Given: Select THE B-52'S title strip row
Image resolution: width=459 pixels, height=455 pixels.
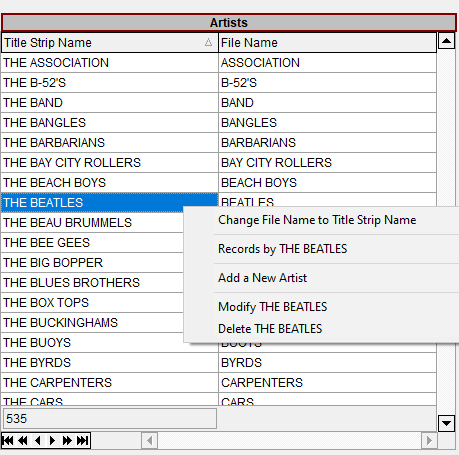Looking at the screenshot, I should [x=110, y=83].
